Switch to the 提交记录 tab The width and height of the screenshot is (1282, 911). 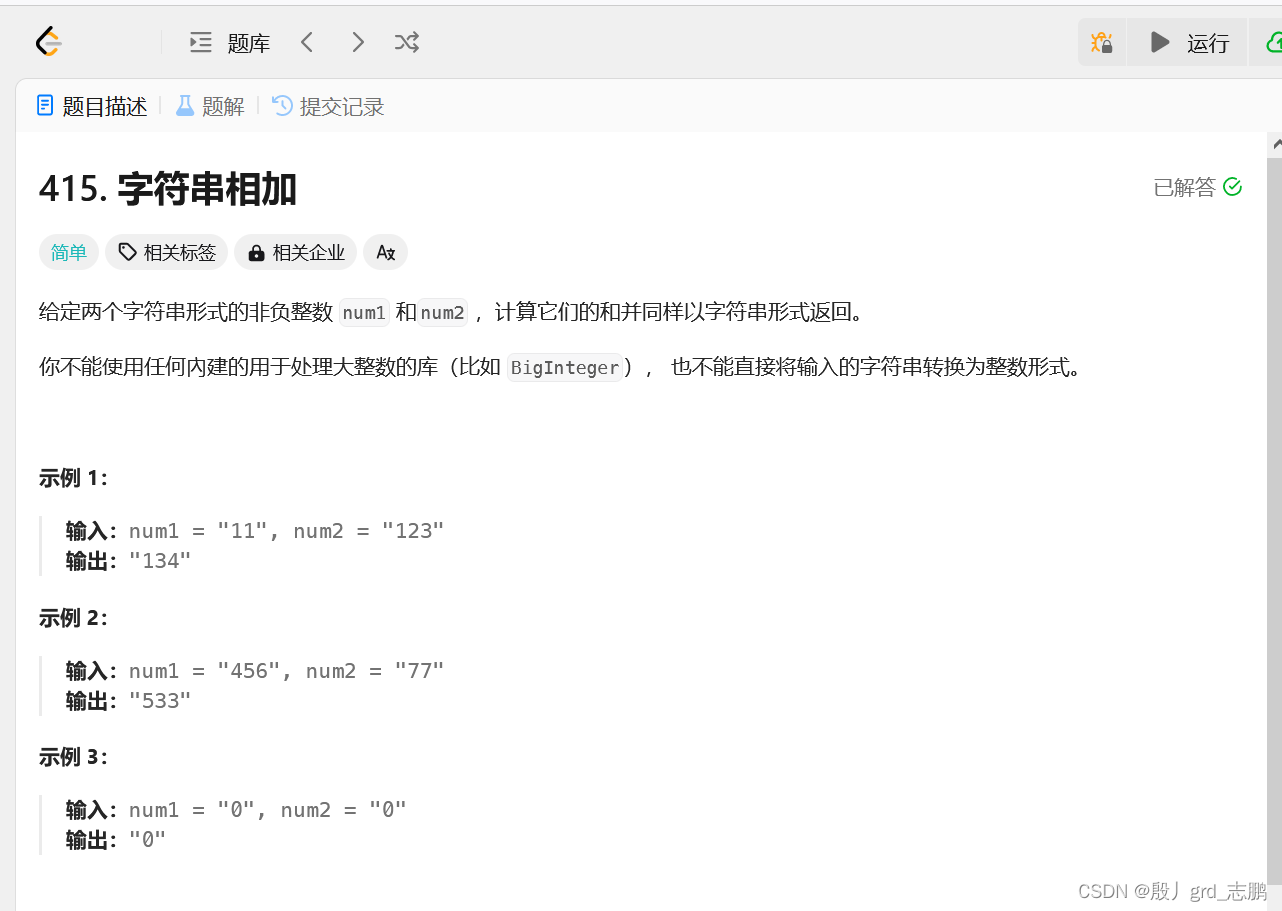[328, 106]
